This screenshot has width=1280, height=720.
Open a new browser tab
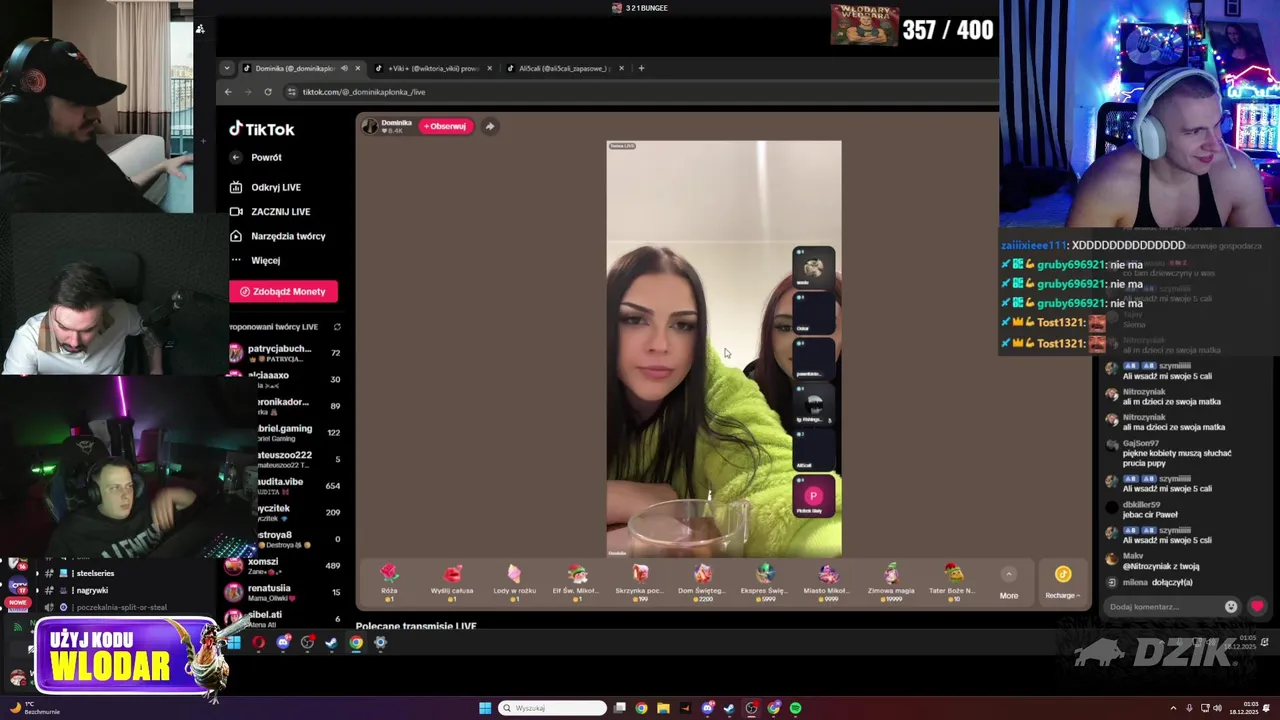coord(641,68)
